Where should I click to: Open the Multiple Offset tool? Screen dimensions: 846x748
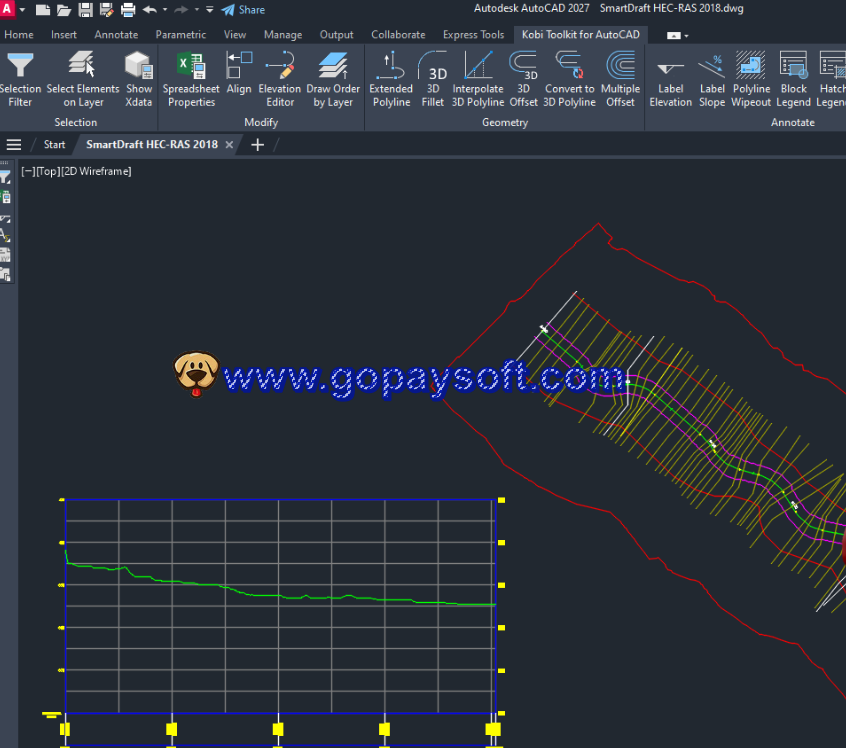[x=620, y=79]
